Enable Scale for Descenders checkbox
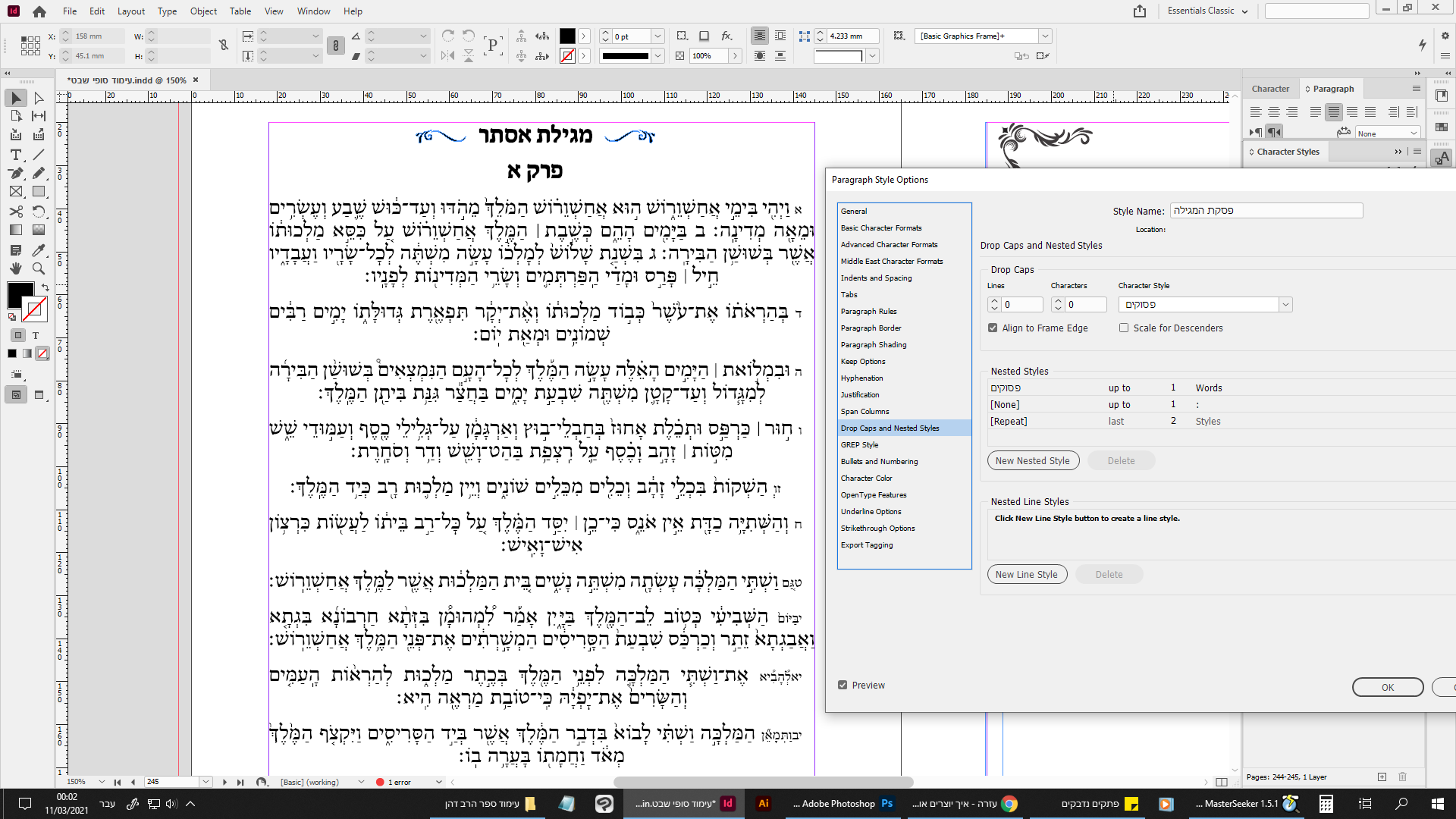1456x819 pixels. tap(1124, 328)
